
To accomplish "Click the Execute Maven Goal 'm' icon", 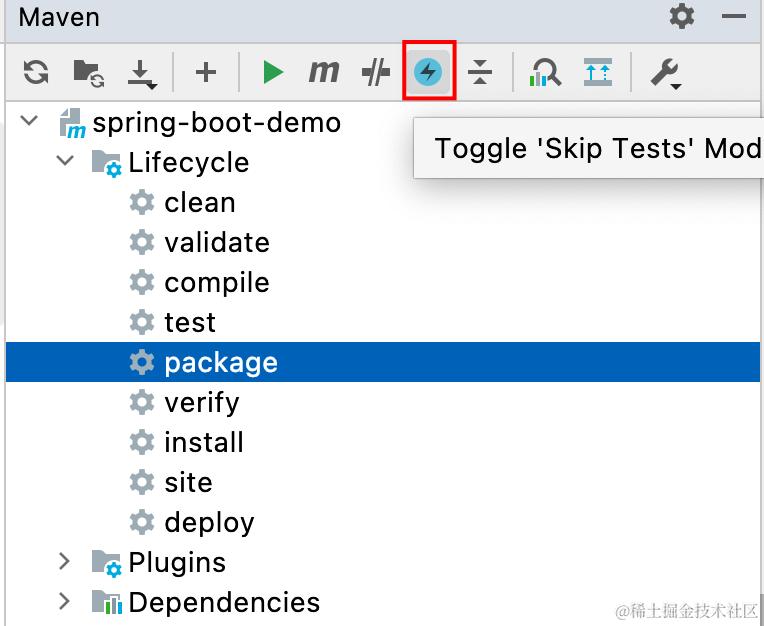I will click(323, 71).
